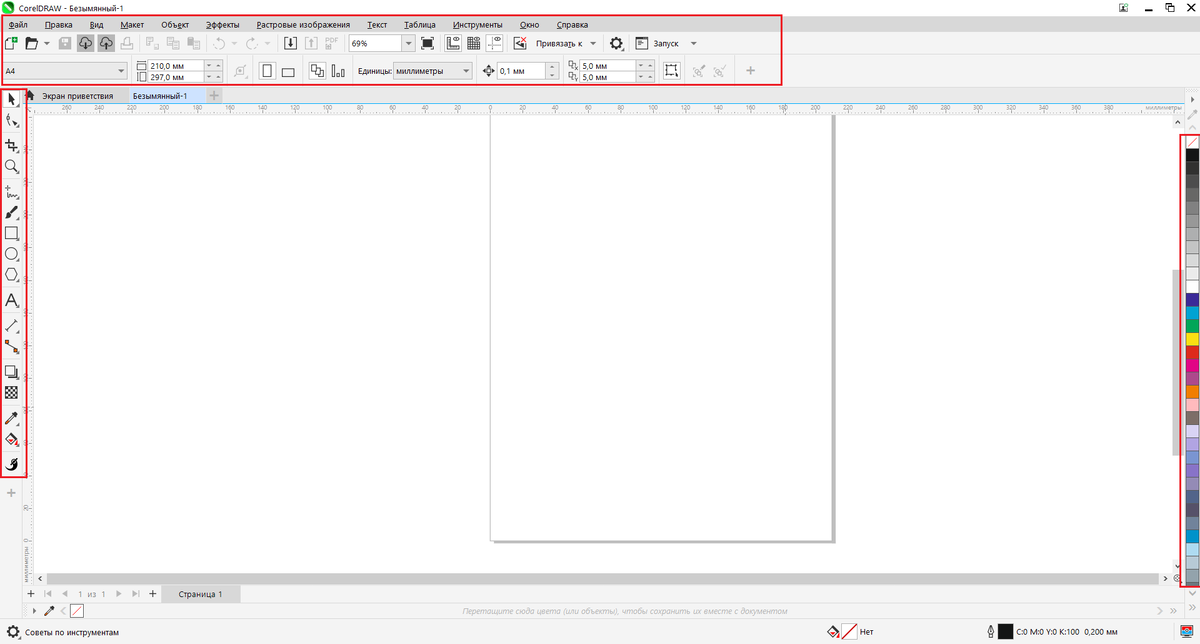Click the Open folder icon
The width and height of the screenshot is (1200, 644).
click(31, 43)
